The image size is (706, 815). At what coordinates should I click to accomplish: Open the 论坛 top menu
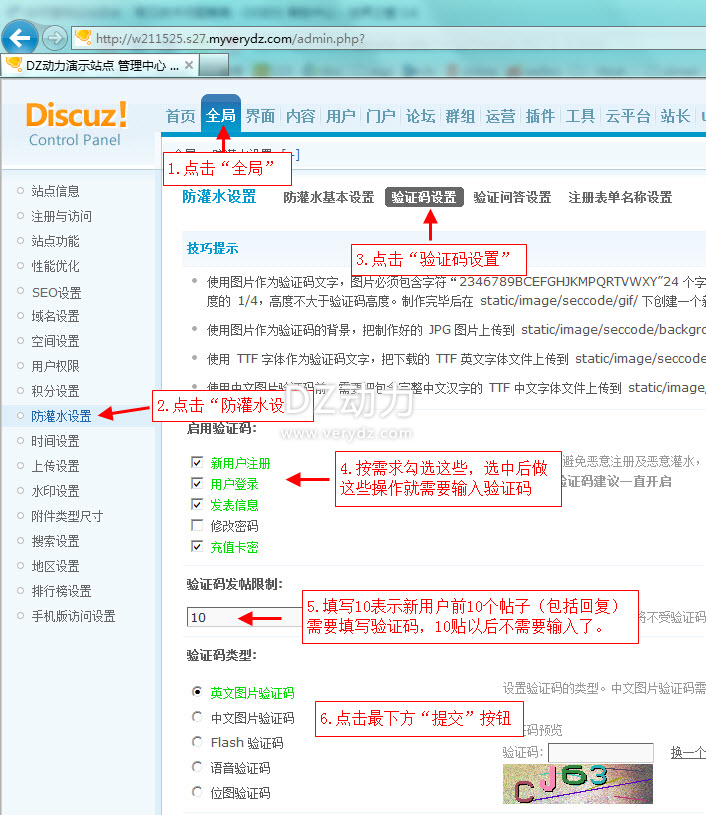point(420,116)
